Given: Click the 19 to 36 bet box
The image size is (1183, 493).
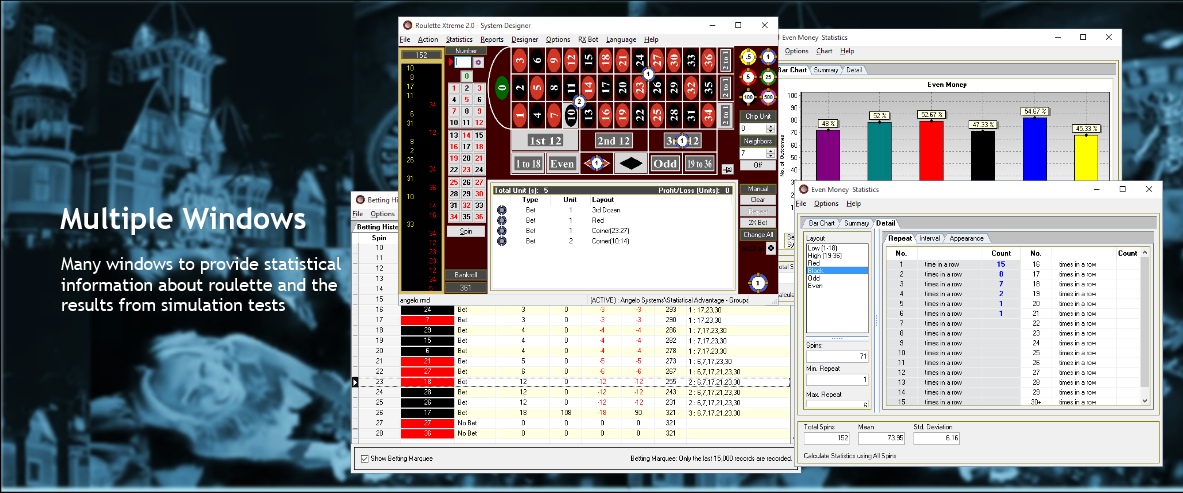Looking at the screenshot, I should 699,163.
